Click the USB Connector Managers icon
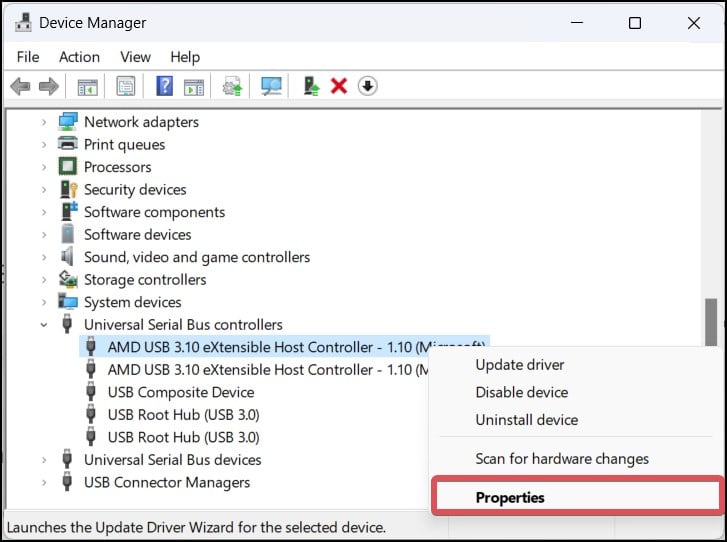Image resolution: width=727 pixels, height=542 pixels. 67,481
